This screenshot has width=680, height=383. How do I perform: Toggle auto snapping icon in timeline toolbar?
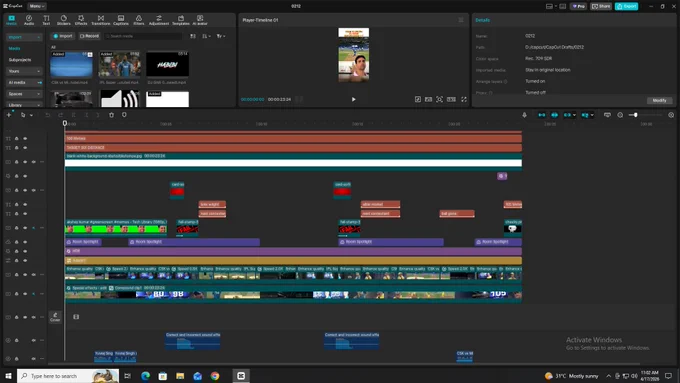tap(555, 115)
